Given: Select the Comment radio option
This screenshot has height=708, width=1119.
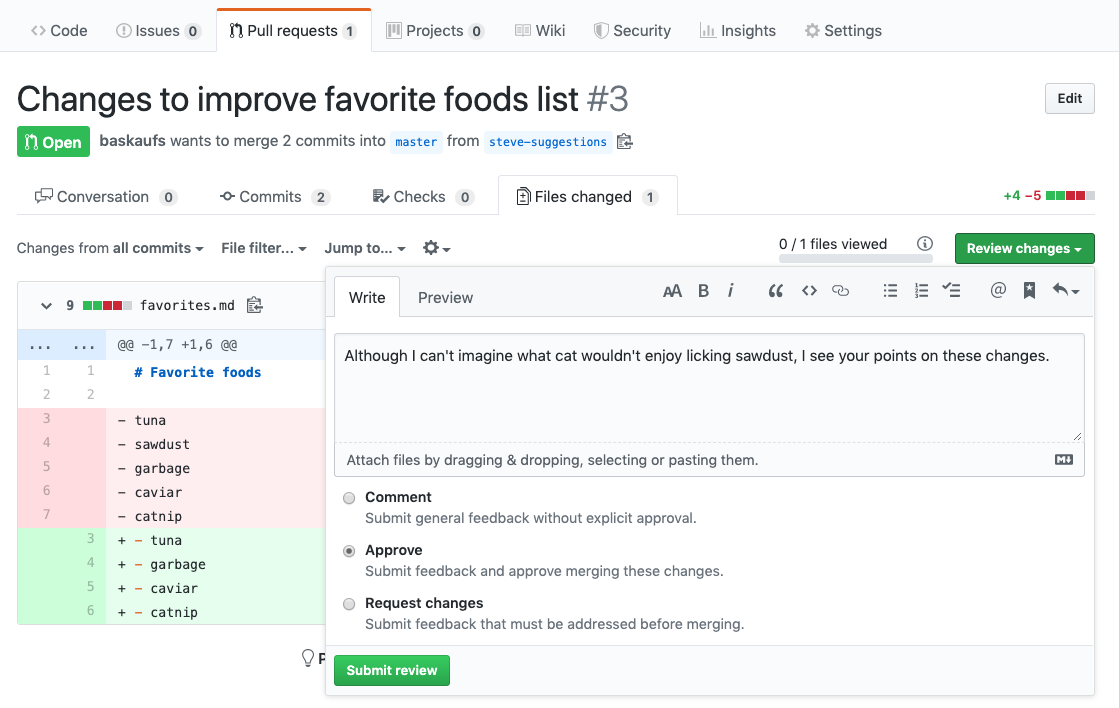Looking at the screenshot, I should point(349,498).
